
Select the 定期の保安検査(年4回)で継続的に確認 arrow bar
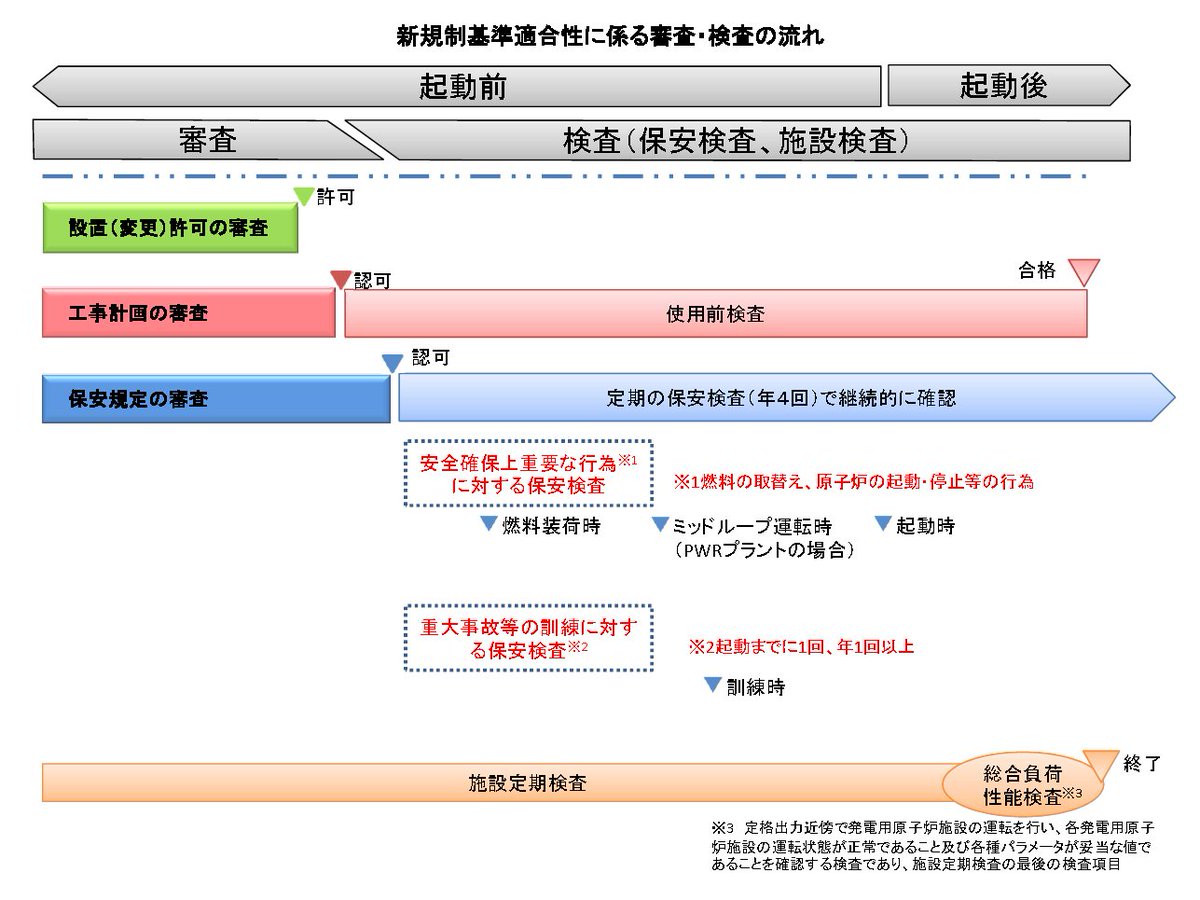(787, 398)
